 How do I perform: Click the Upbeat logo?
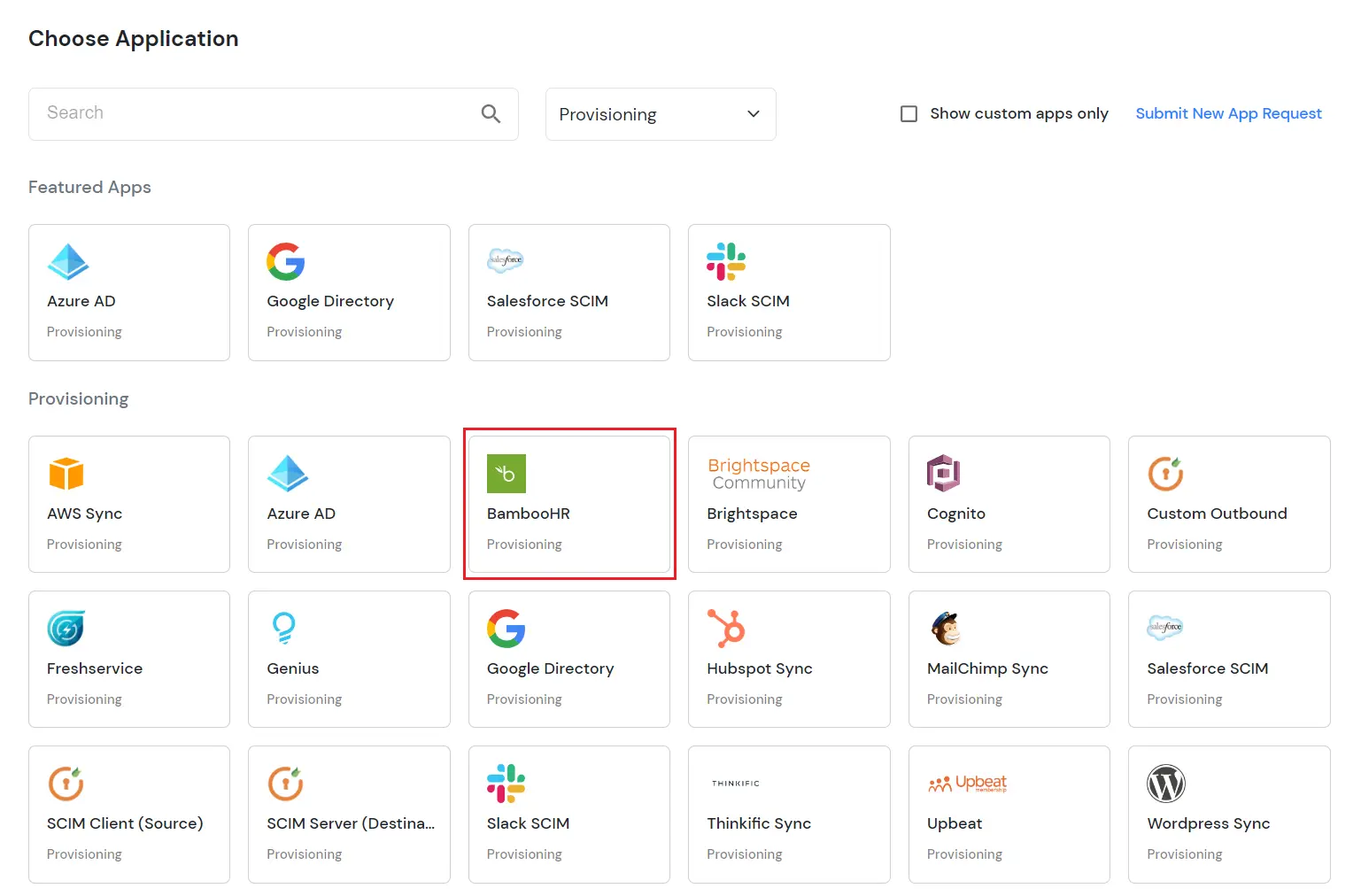pyautogui.click(x=967, y=784)
